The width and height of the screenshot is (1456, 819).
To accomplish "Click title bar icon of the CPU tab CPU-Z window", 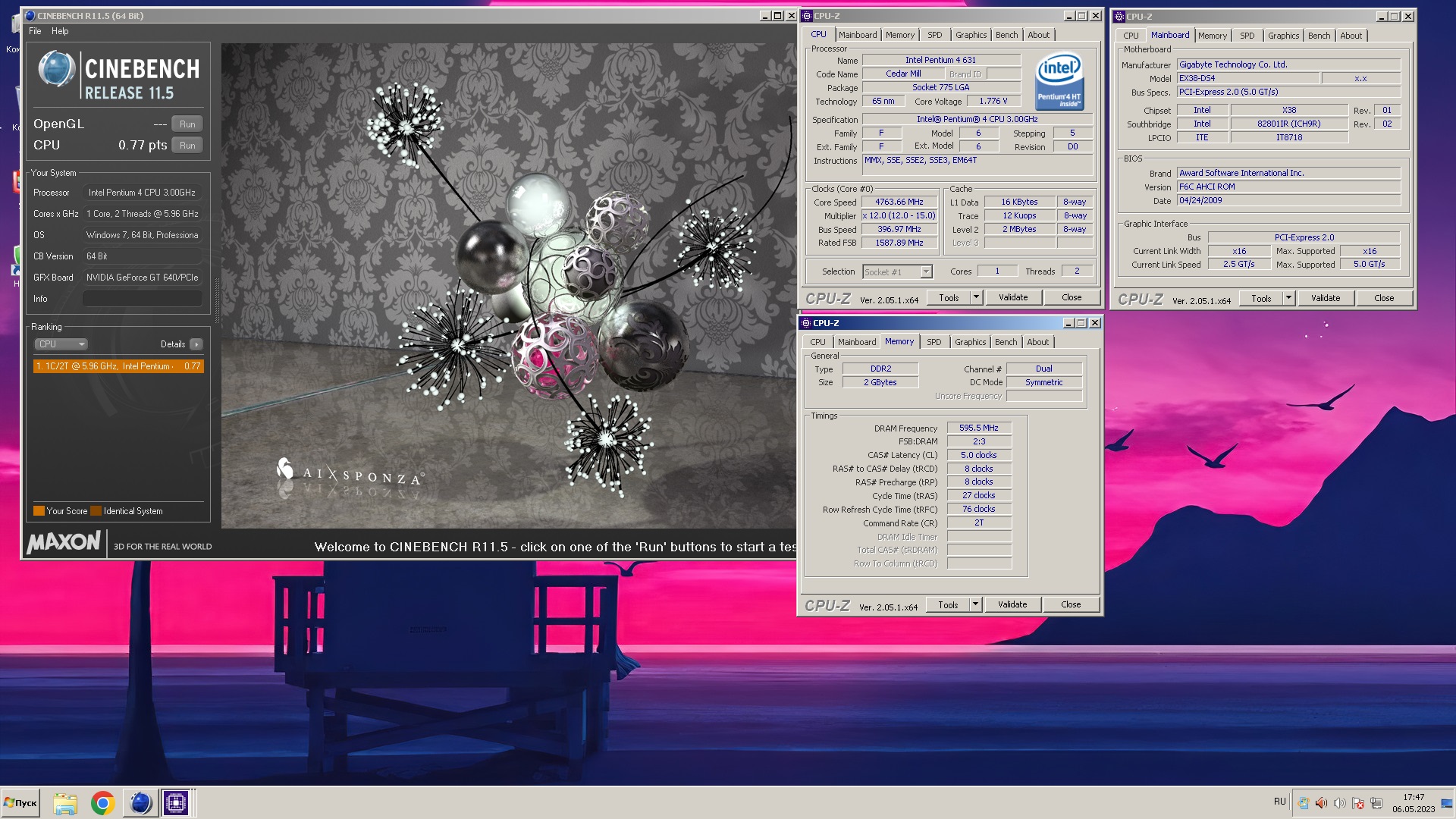I will coord(807,16).
